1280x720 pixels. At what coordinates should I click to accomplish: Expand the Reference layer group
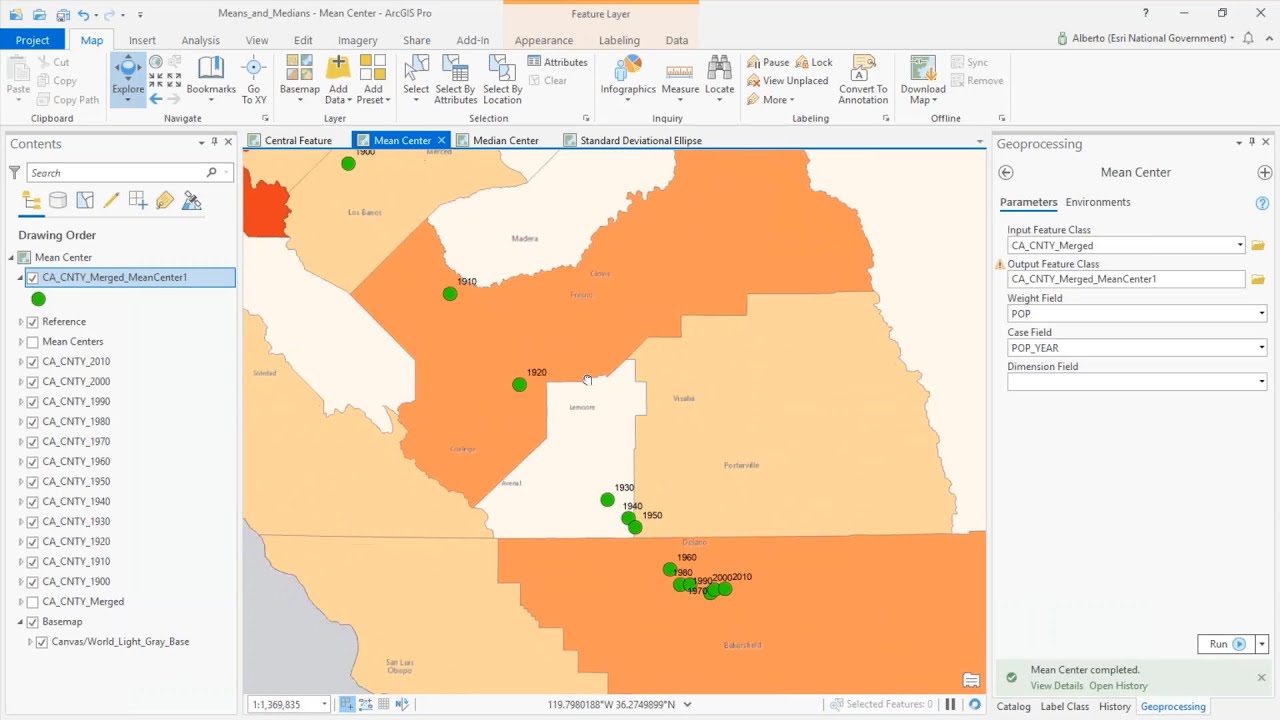pos(21,322)
